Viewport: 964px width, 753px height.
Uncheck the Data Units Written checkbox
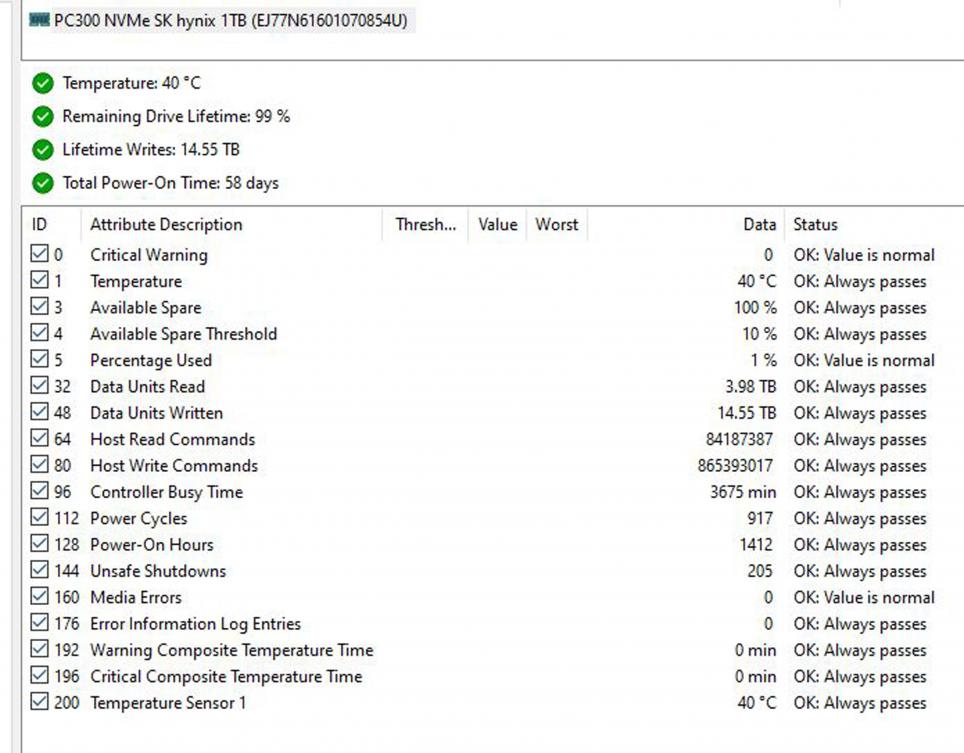39,413
